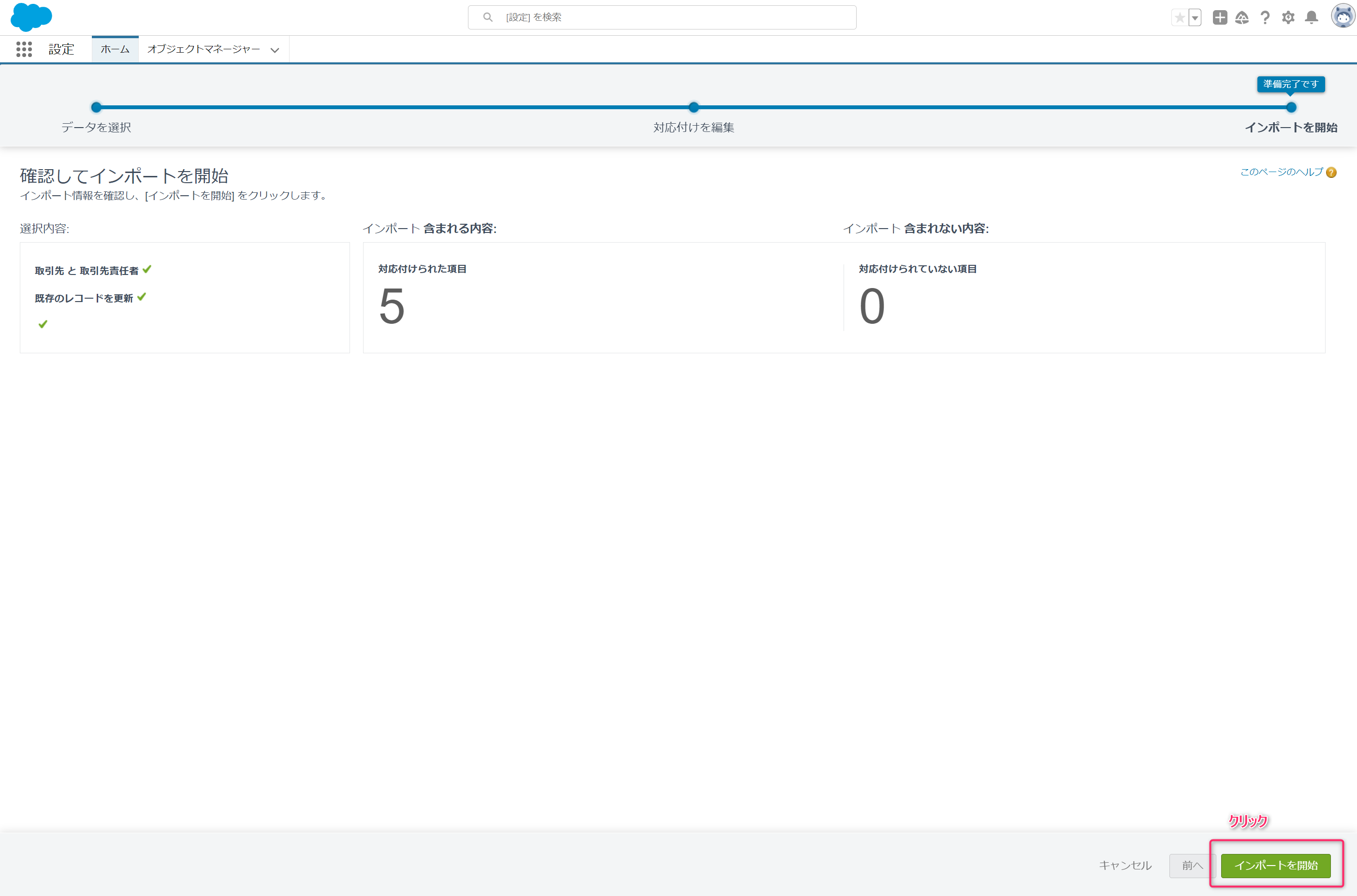
Task: Click the mapped fields count 5
Action: (392, 306)
